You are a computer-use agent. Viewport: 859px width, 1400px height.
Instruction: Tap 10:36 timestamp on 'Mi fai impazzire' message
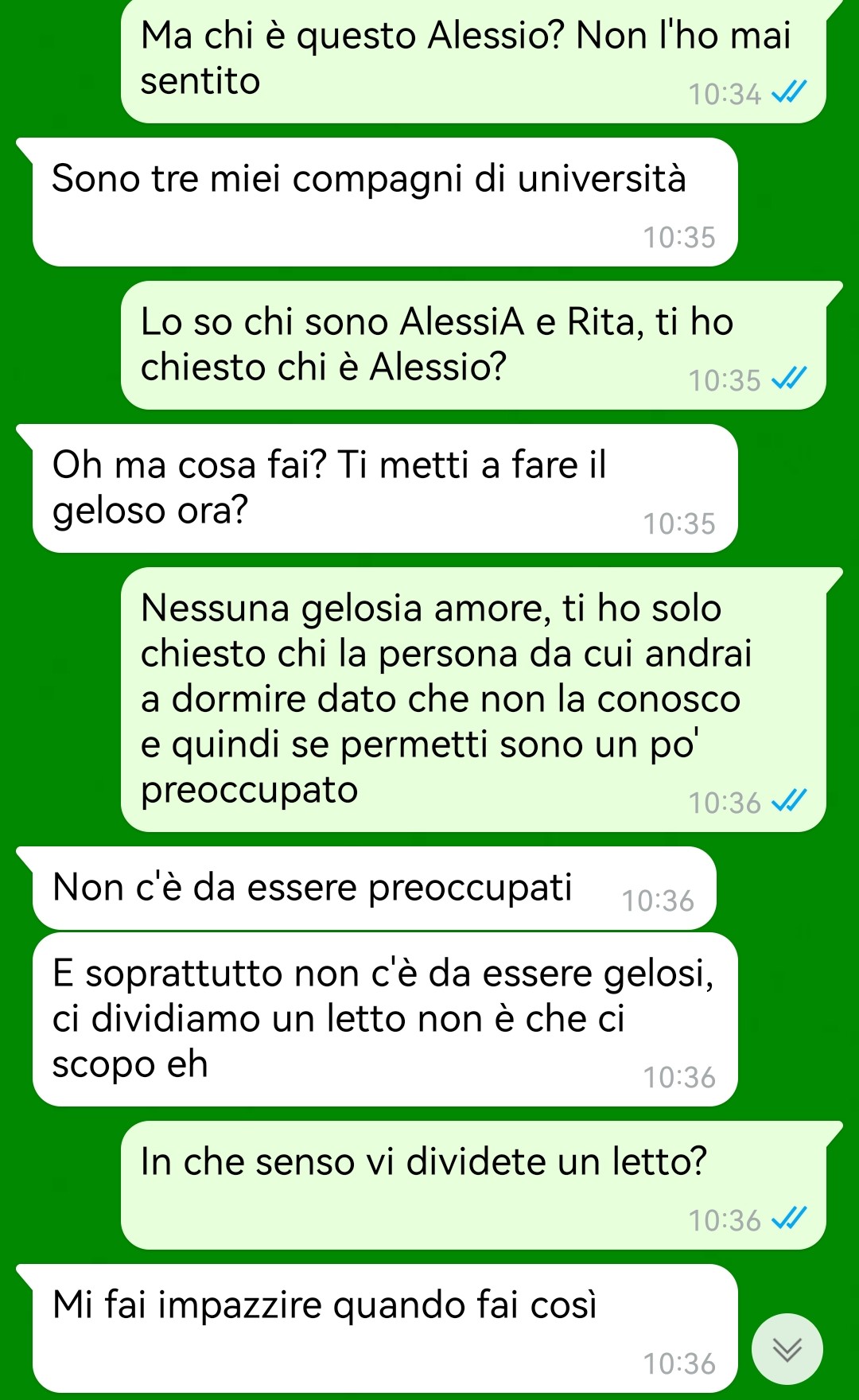tap(679, 1363)
